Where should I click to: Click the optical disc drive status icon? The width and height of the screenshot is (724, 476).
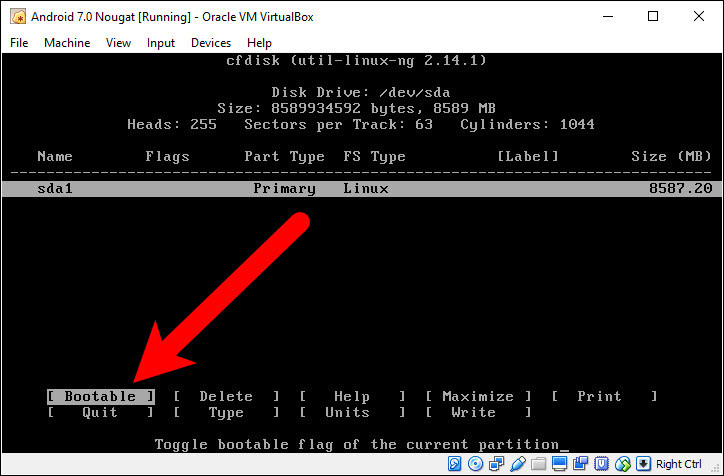[475, 464]
